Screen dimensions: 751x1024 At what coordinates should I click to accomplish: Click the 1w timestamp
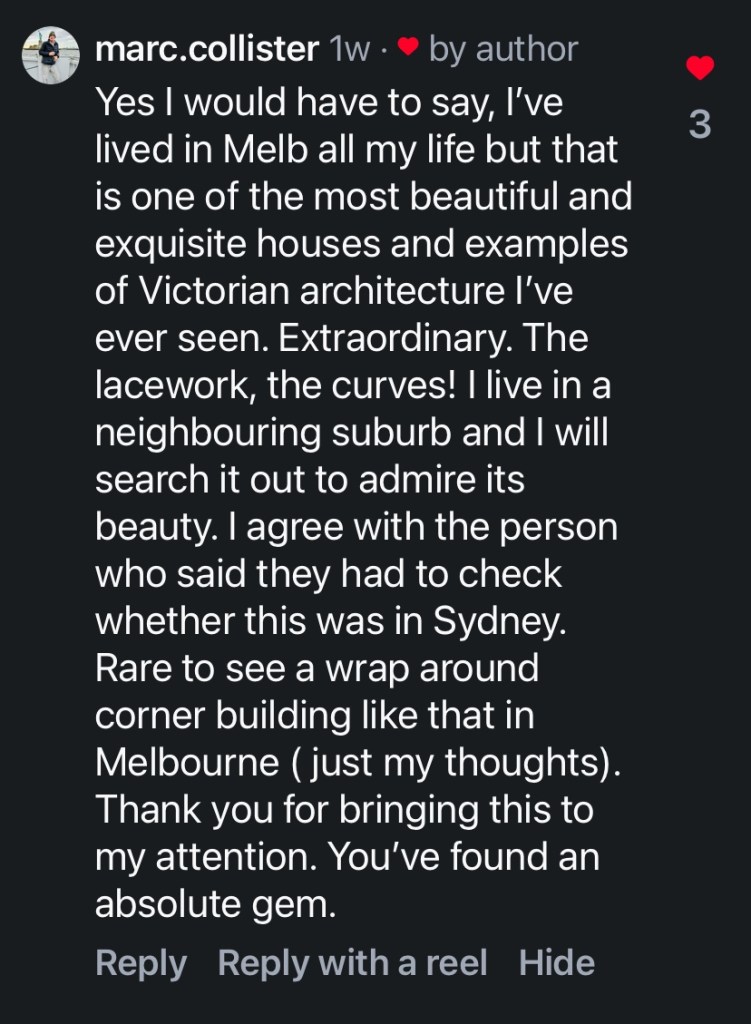coord(350,50)
